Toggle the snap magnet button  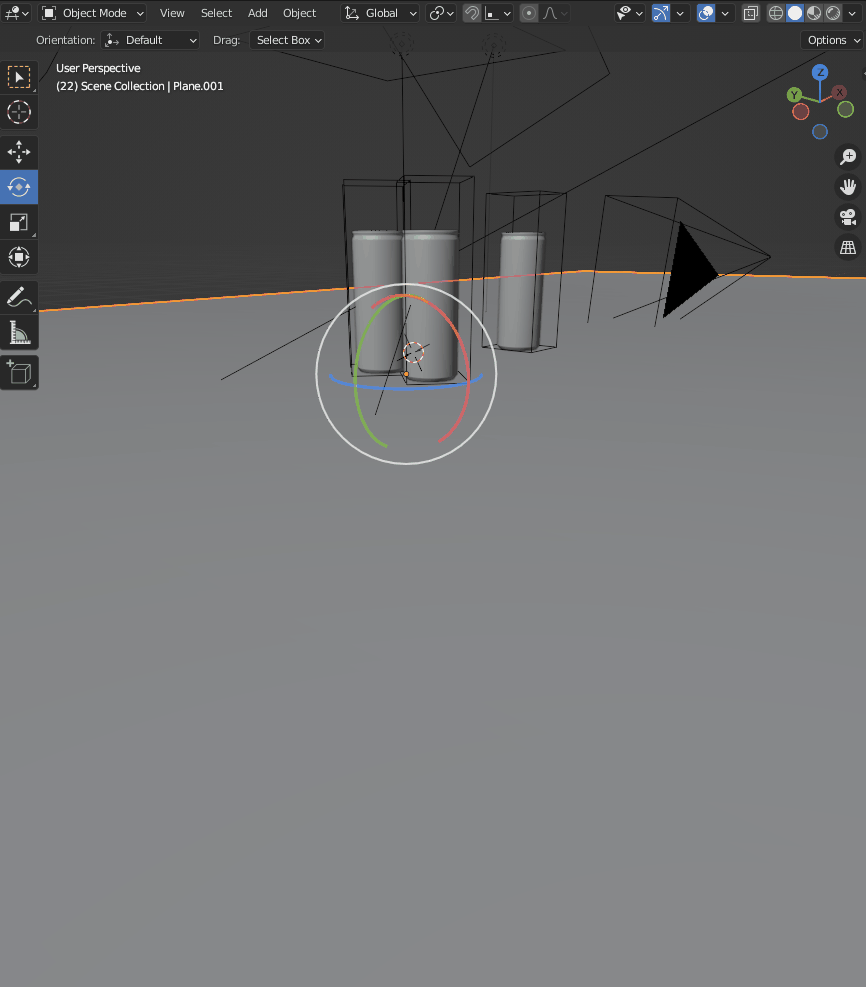472,13
